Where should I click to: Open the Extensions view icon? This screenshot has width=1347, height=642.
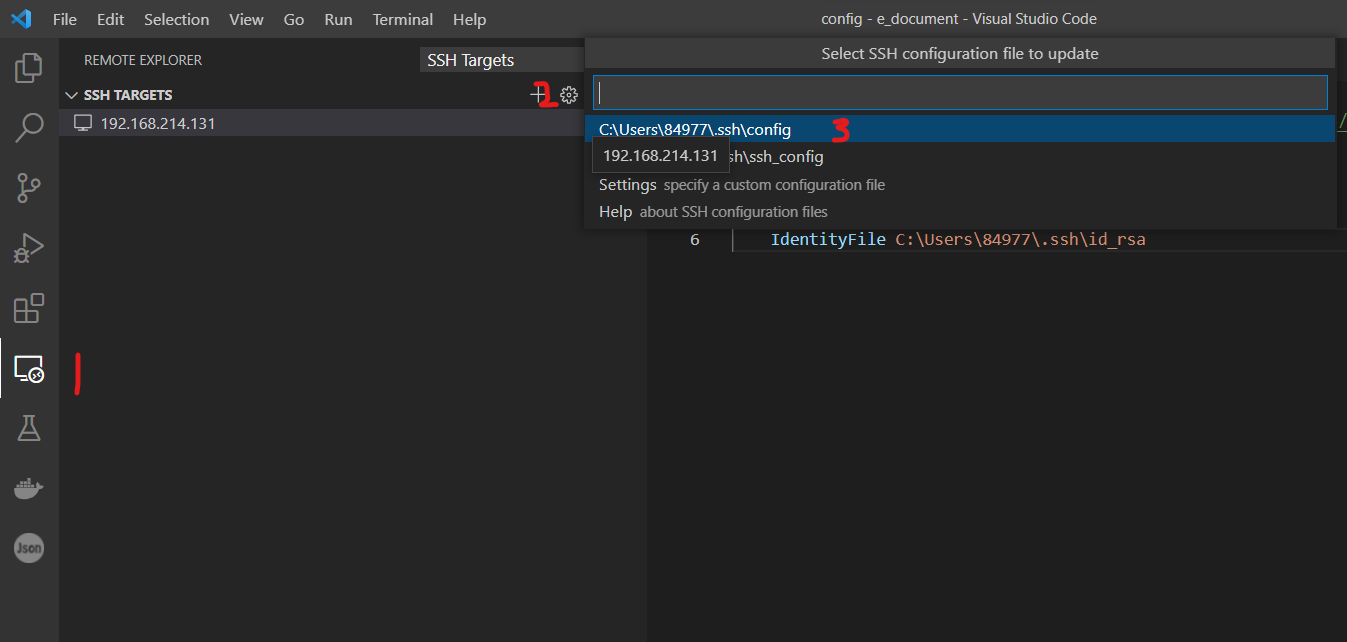pos(29,308)
